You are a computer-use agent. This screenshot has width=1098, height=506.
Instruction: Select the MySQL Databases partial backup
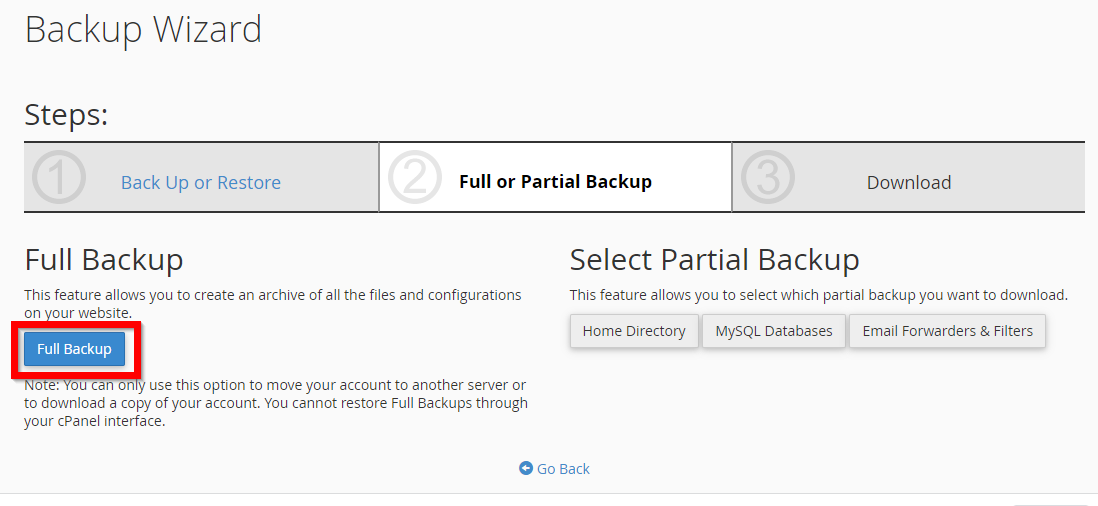pyautogui.click(x=774, y=331)
